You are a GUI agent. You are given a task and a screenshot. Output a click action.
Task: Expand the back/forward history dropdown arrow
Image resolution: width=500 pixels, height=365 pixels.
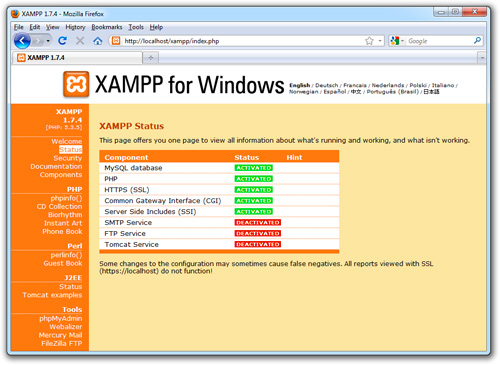click(x=48, y=41)
